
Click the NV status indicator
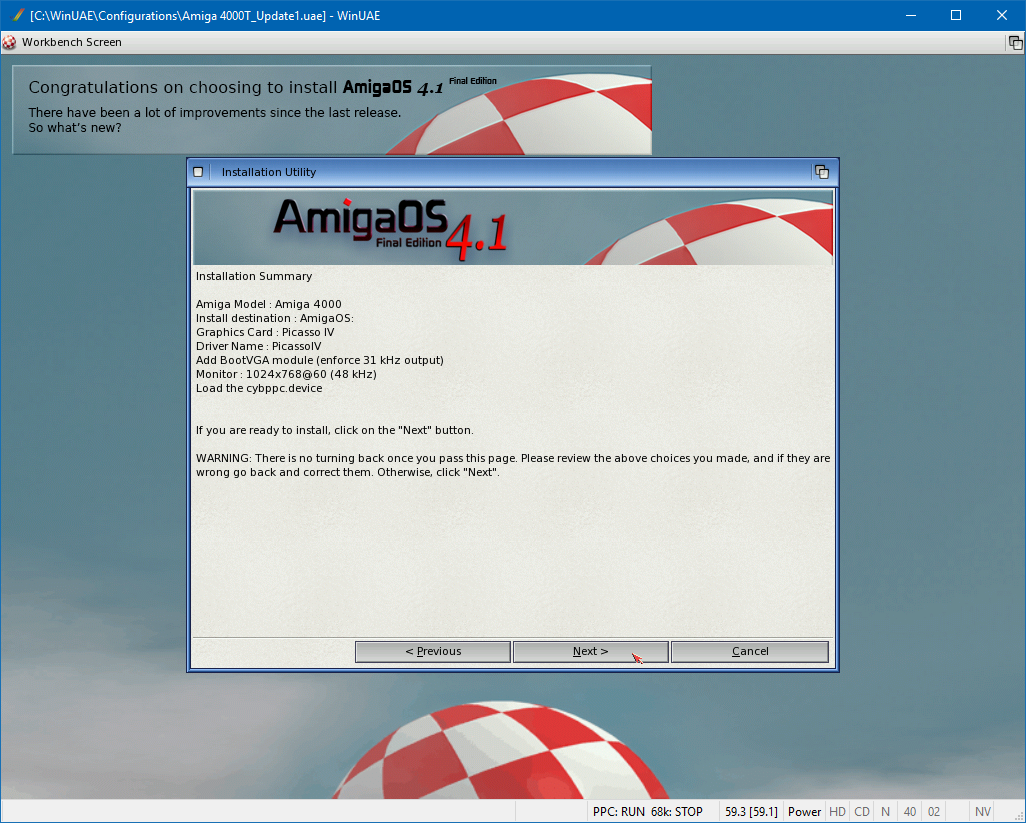point(983,812)
